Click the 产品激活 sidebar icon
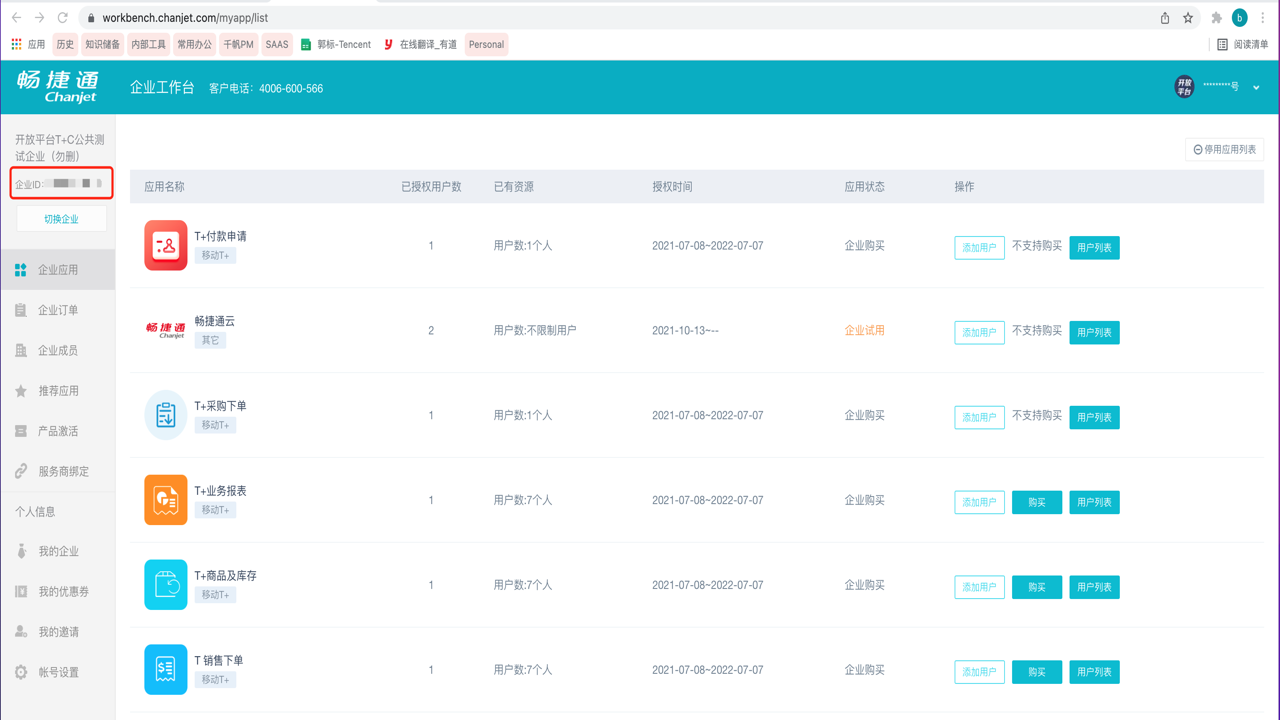This screenshot has height=720, width=1280. click(21, 431)
